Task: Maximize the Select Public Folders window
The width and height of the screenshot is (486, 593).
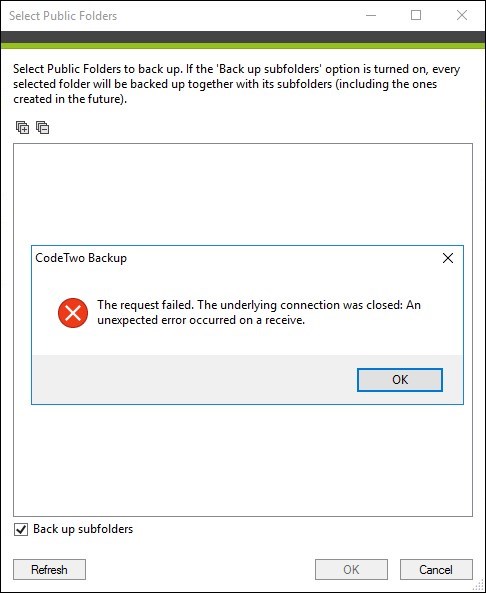Action: coord(416,16)
